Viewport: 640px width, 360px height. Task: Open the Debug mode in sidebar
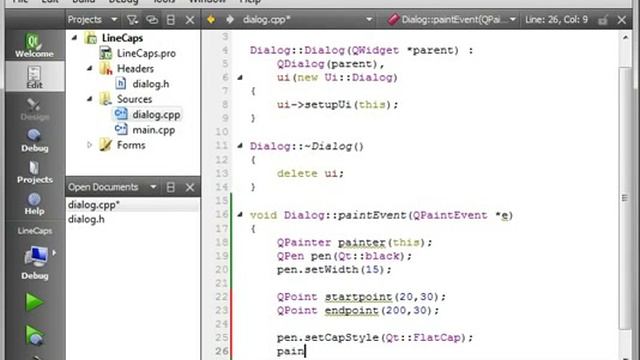coord(34,140)
